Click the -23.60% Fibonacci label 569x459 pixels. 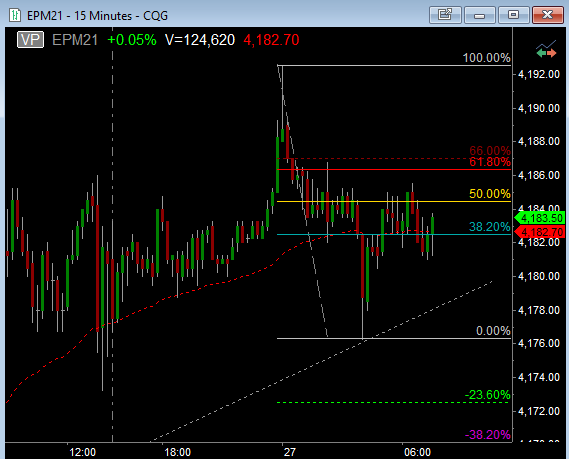pyautogui.click(x=488, y=394)
